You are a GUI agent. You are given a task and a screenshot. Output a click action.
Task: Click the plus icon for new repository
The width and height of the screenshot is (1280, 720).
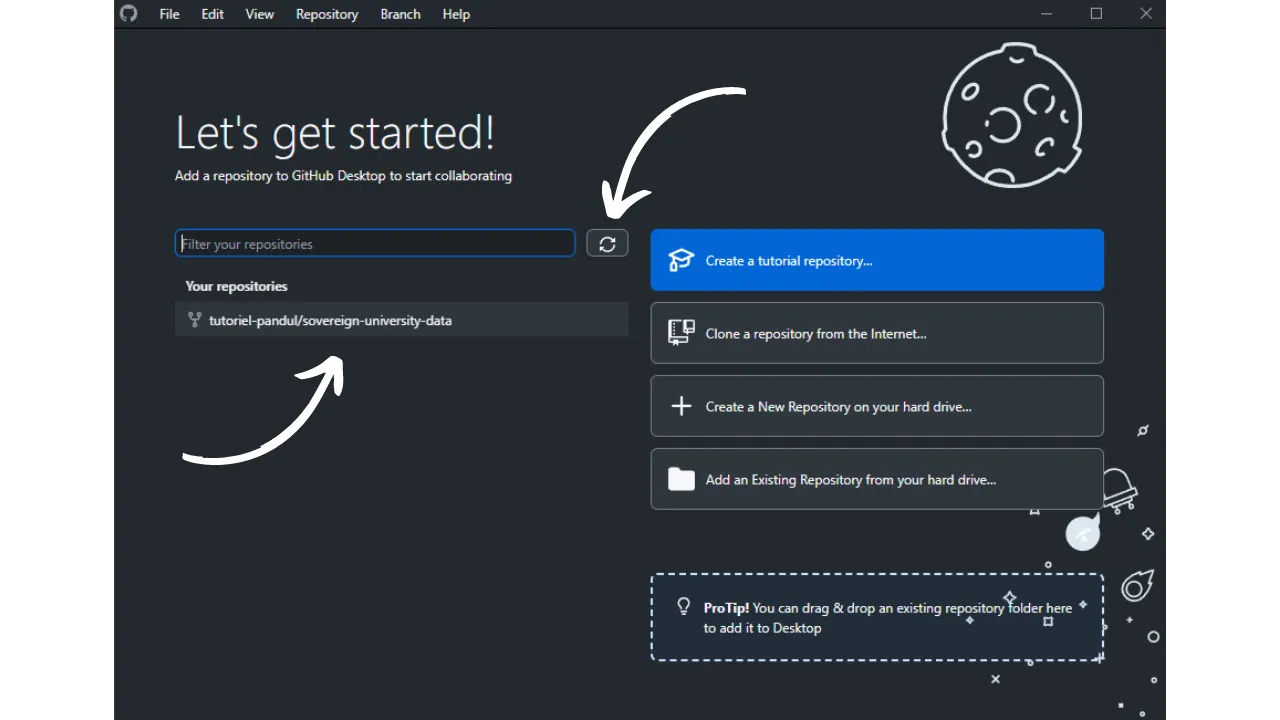681,406
